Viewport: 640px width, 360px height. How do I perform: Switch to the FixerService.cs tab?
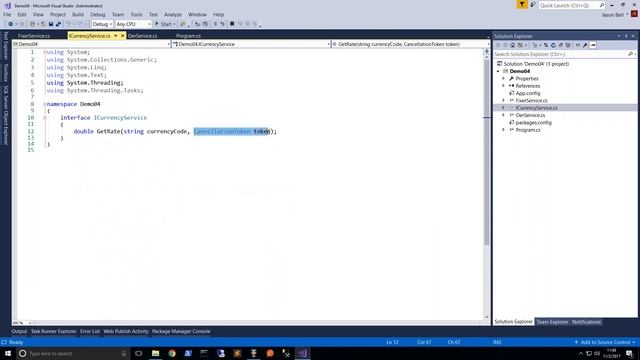pyautogui.click(x=34, y=36)
